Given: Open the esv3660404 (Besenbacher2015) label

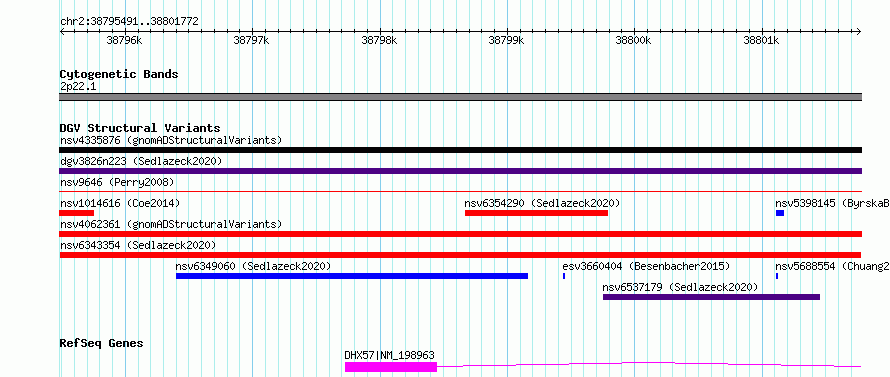Looking at the screenshot, I should (646, 266).
